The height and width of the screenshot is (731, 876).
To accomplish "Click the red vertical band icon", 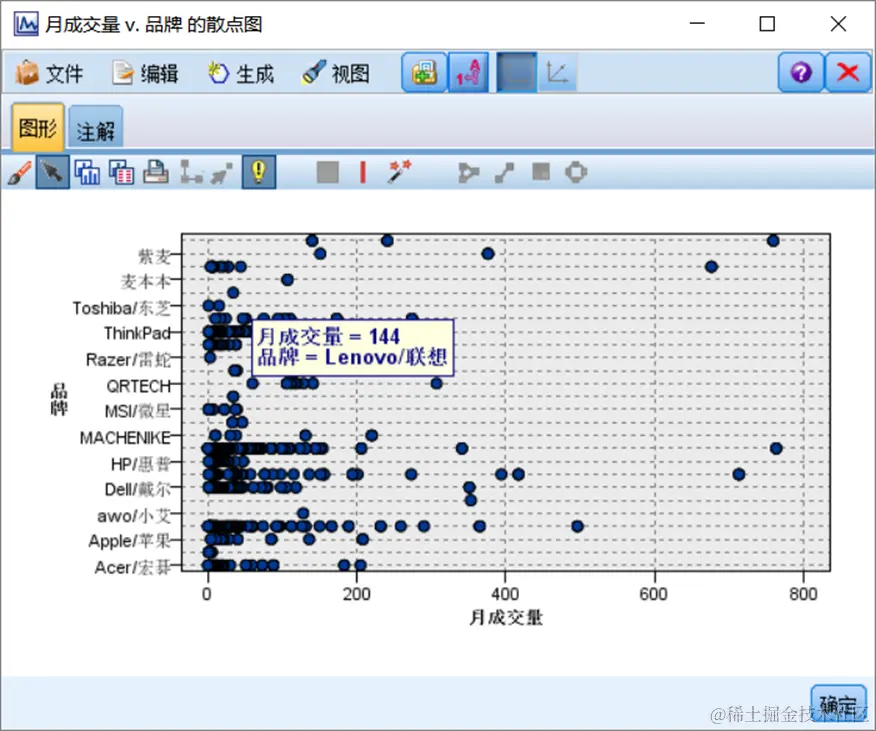I will (363, 172).
